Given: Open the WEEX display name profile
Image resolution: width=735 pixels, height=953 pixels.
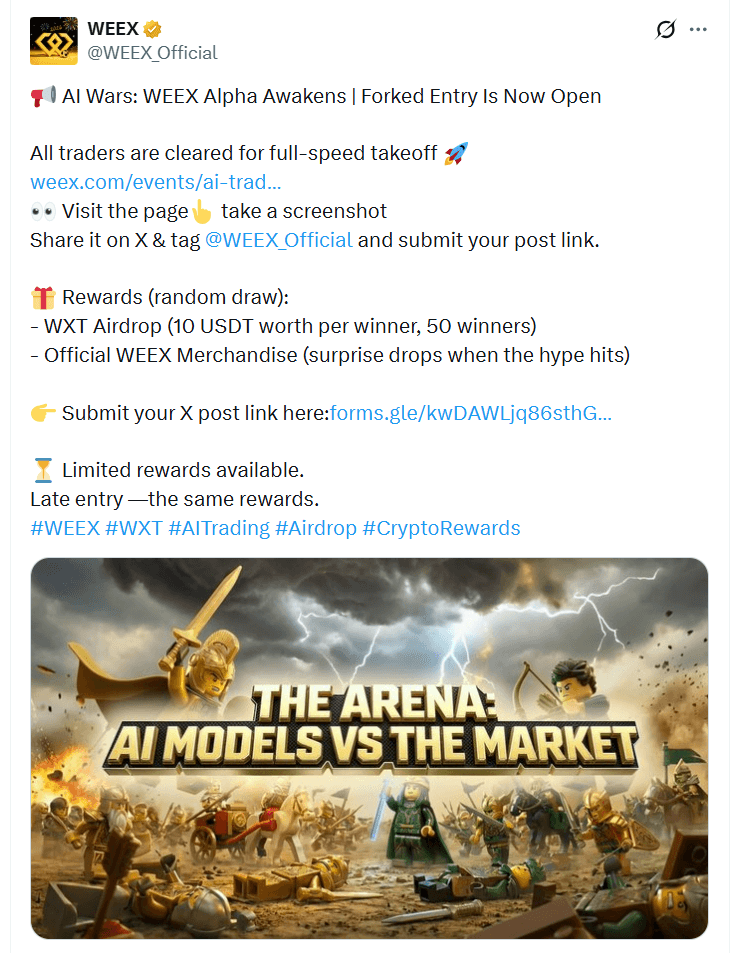Looking at the screenshot, I should pos(113,29).
